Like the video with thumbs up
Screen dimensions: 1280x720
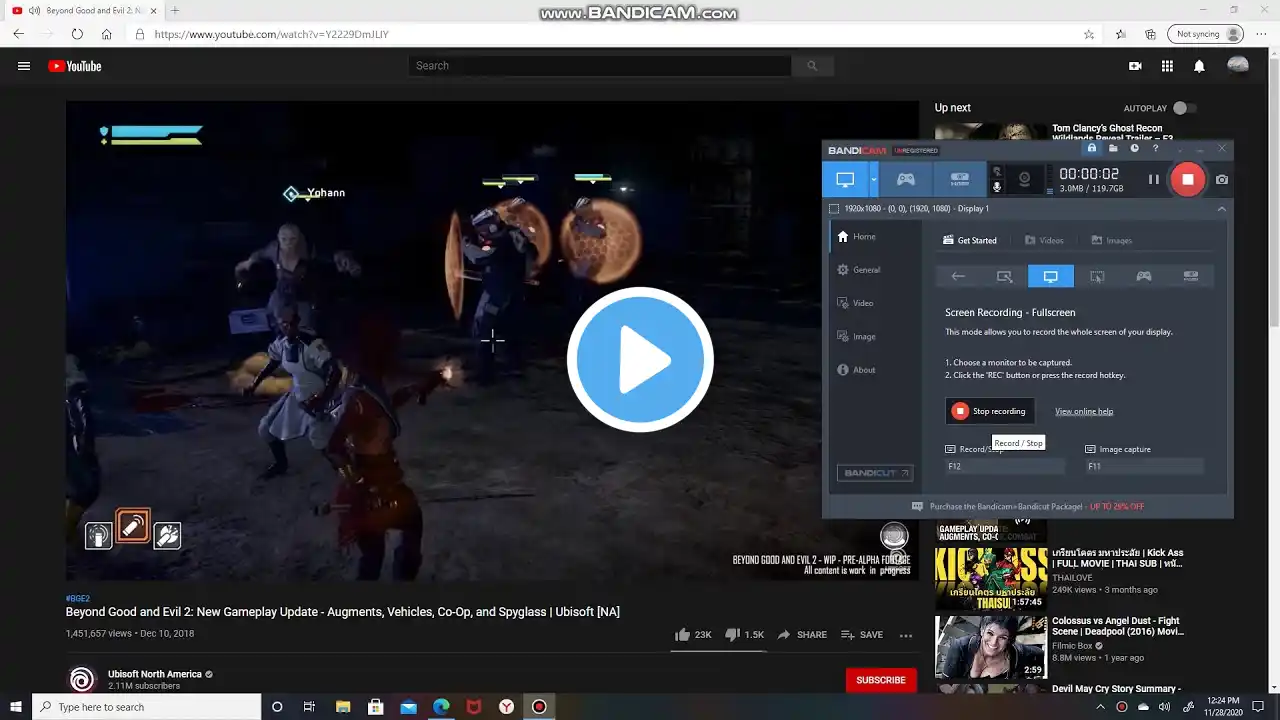coord(683,635)
